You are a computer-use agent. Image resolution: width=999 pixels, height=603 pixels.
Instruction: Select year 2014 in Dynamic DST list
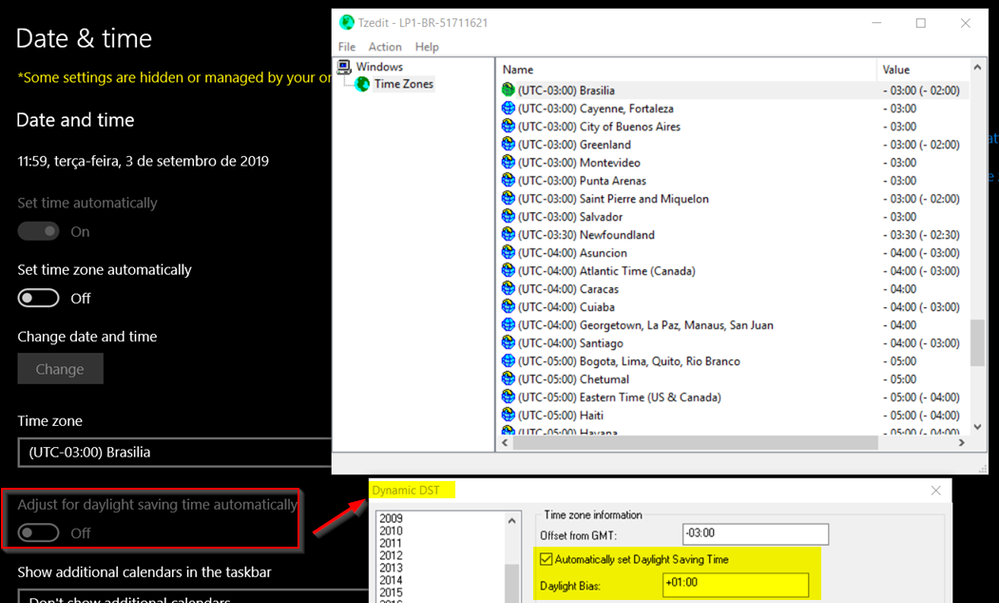pos(391,580)
